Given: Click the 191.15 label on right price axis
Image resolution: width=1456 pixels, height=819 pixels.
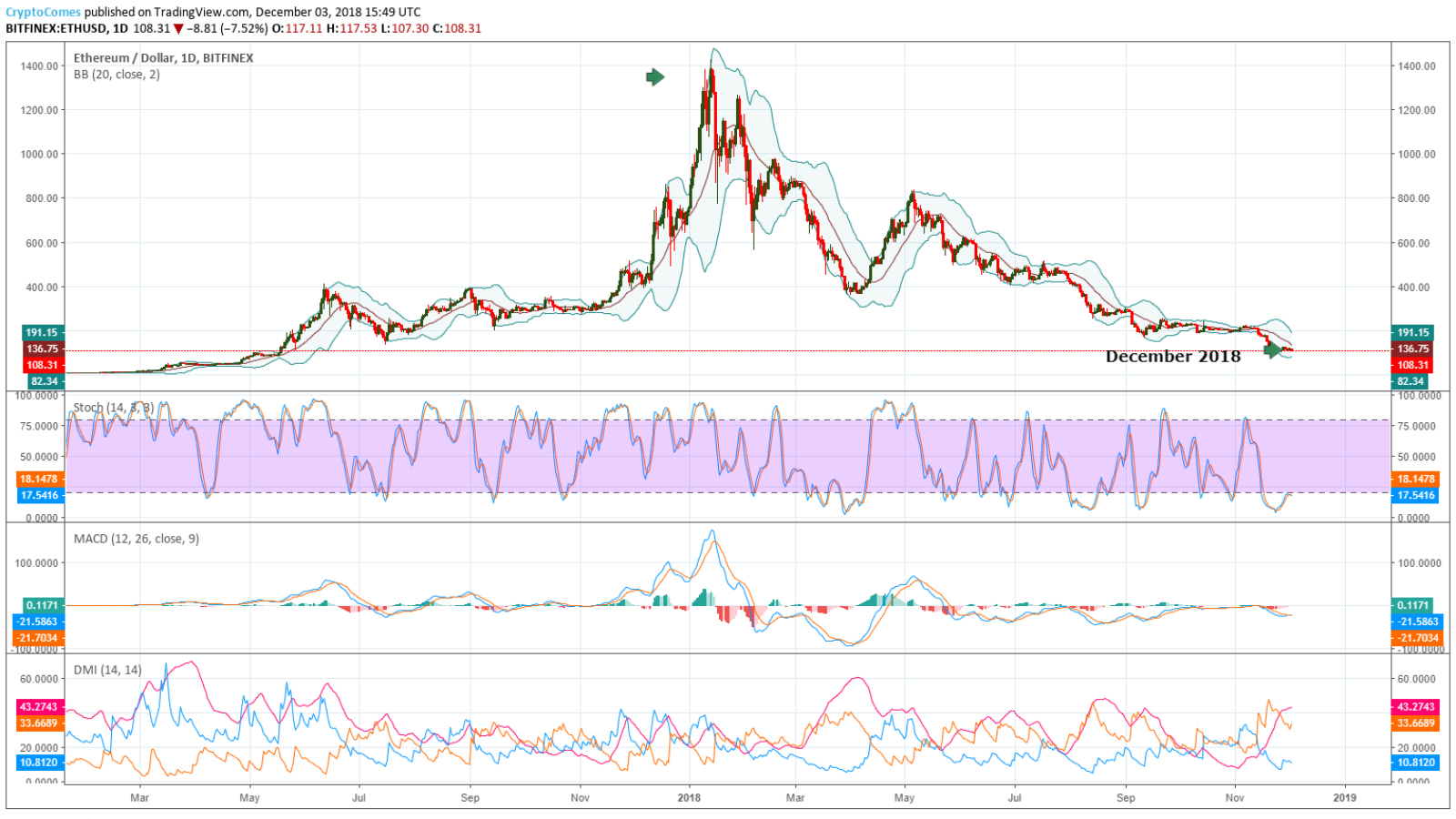Looking at the screenshot, I should click(x=1412, y=333).
